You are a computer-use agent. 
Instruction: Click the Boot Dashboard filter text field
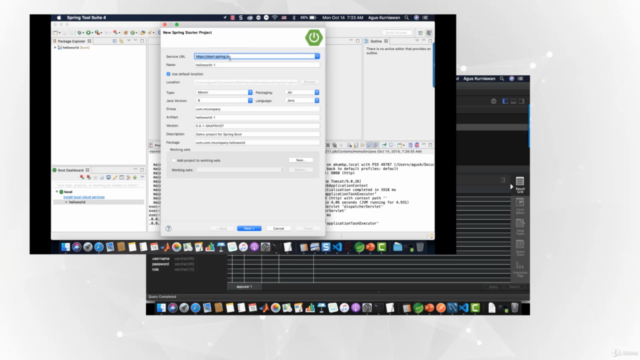[98, 185]
